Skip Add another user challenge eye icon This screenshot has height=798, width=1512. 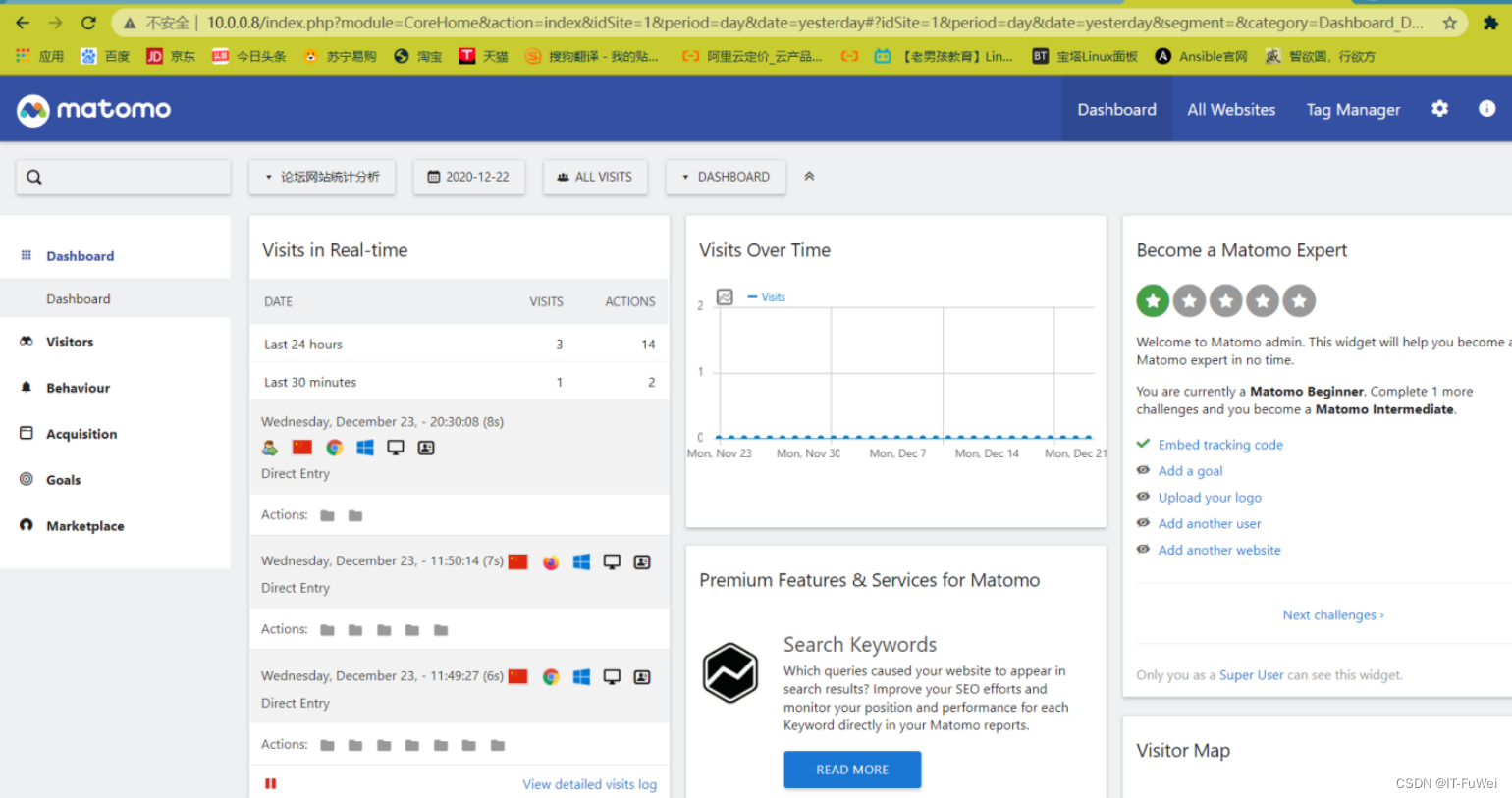coord(1143,523)
